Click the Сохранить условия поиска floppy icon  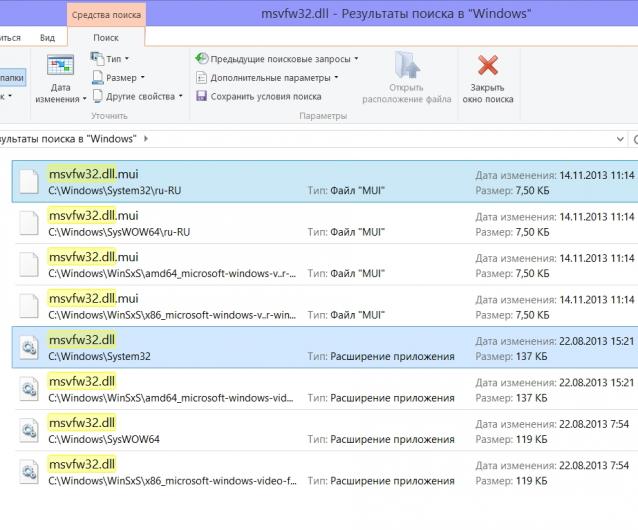[201, 96]
